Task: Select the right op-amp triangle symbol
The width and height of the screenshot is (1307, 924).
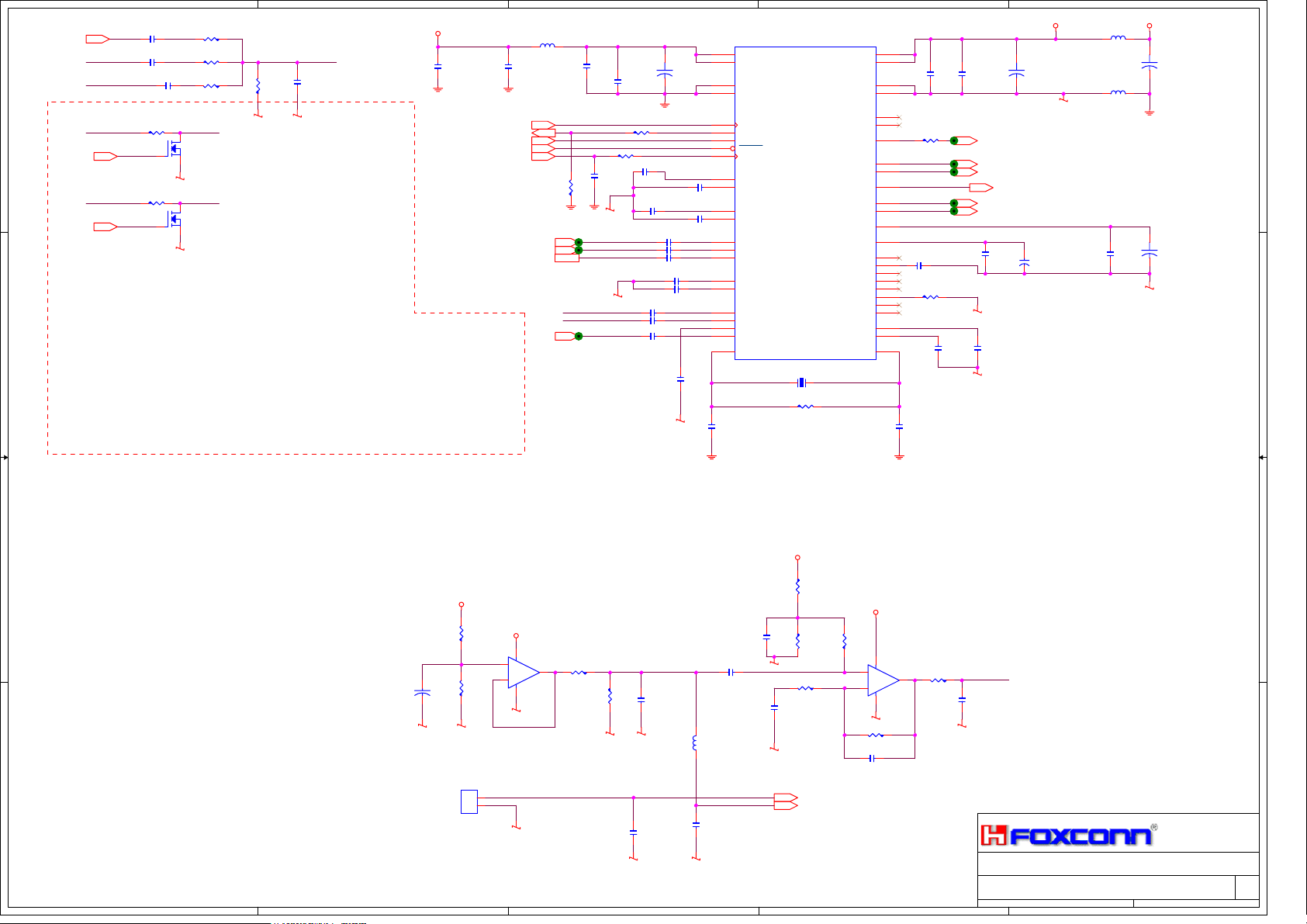Action: tap(883, 680)
